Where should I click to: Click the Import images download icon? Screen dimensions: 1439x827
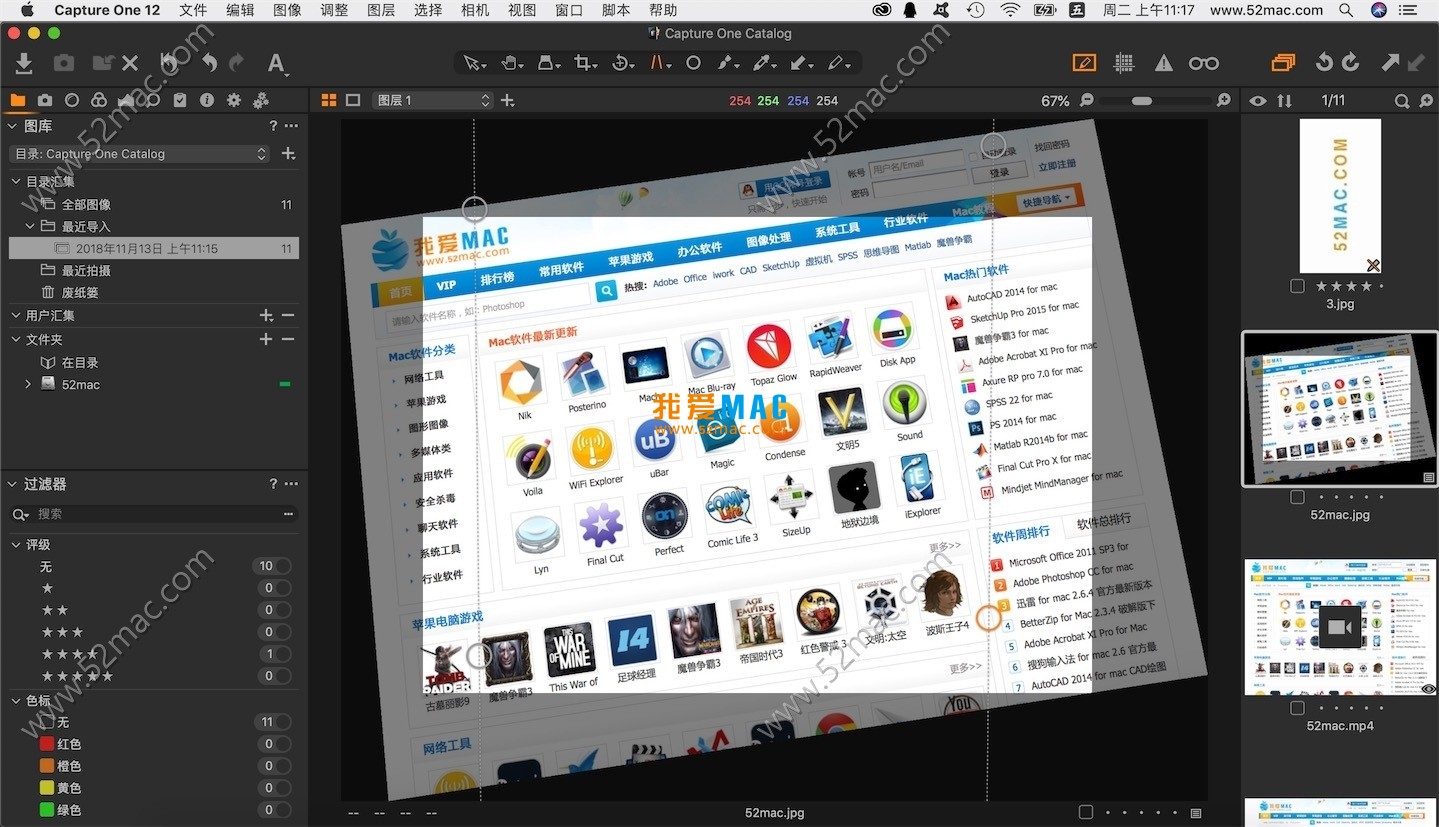(24, 63)
